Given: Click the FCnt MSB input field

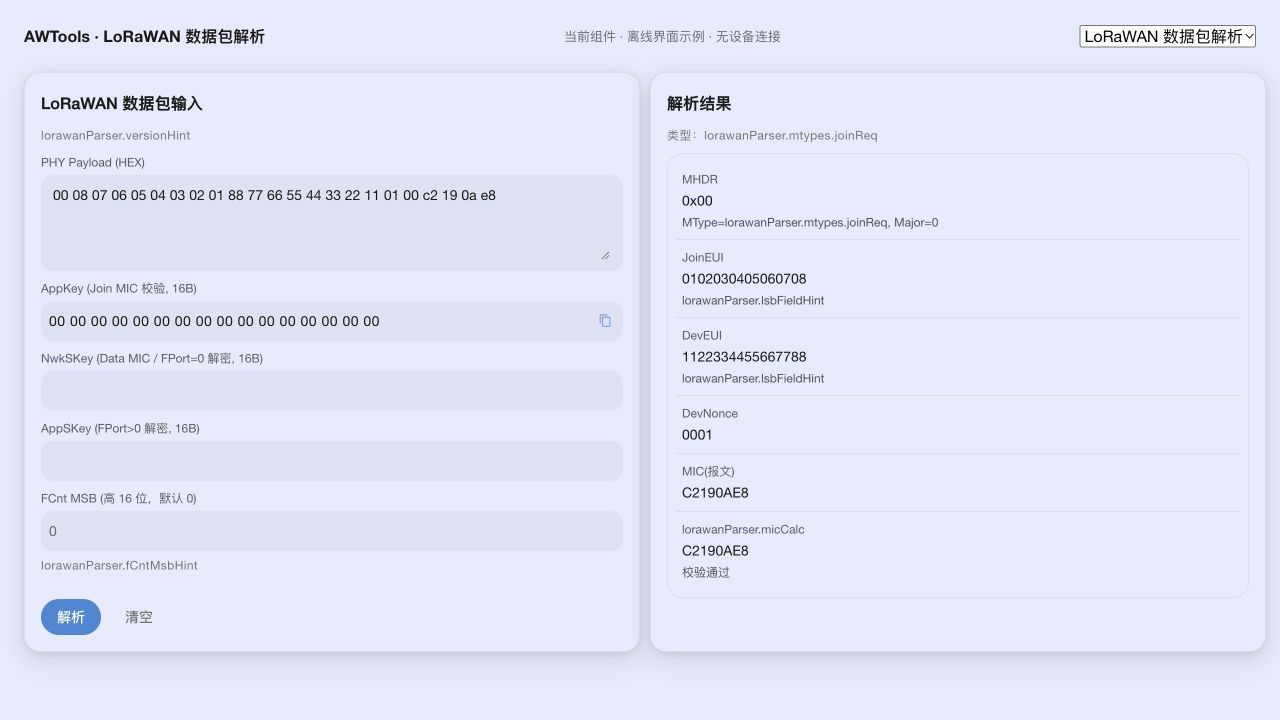Looking at the screenshot, I should point(332,531).
